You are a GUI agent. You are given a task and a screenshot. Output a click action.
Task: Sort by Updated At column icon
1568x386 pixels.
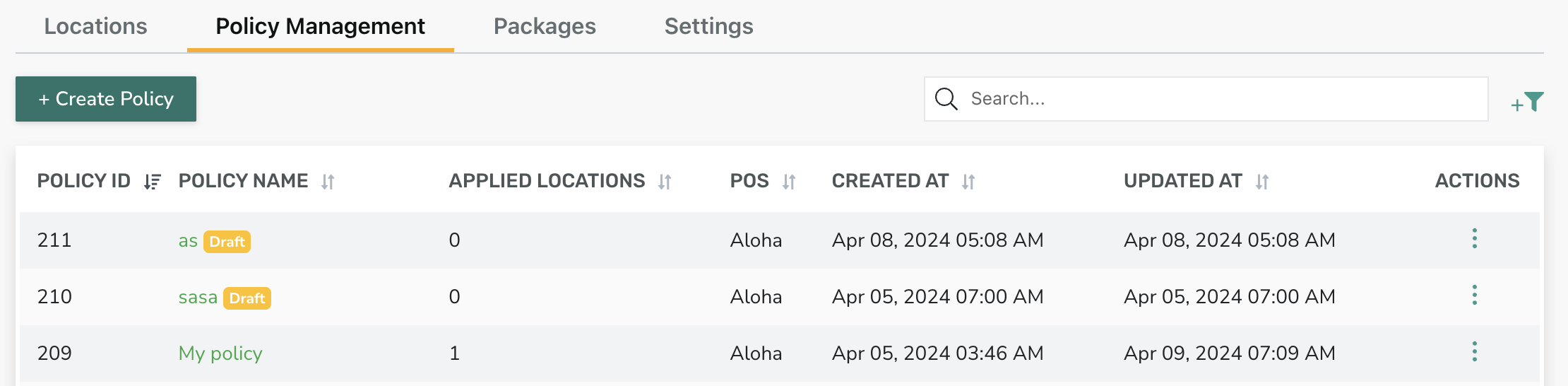point(1262,182)
